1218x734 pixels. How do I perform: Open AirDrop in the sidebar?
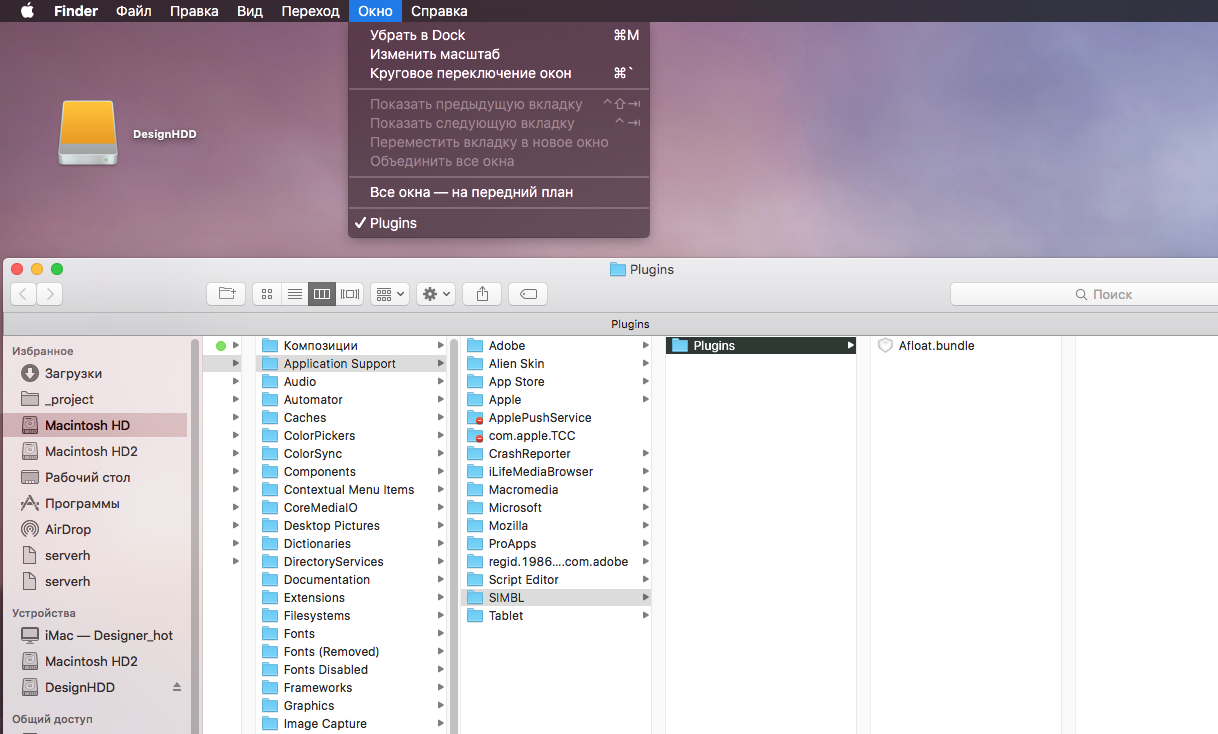coord(69,529)
